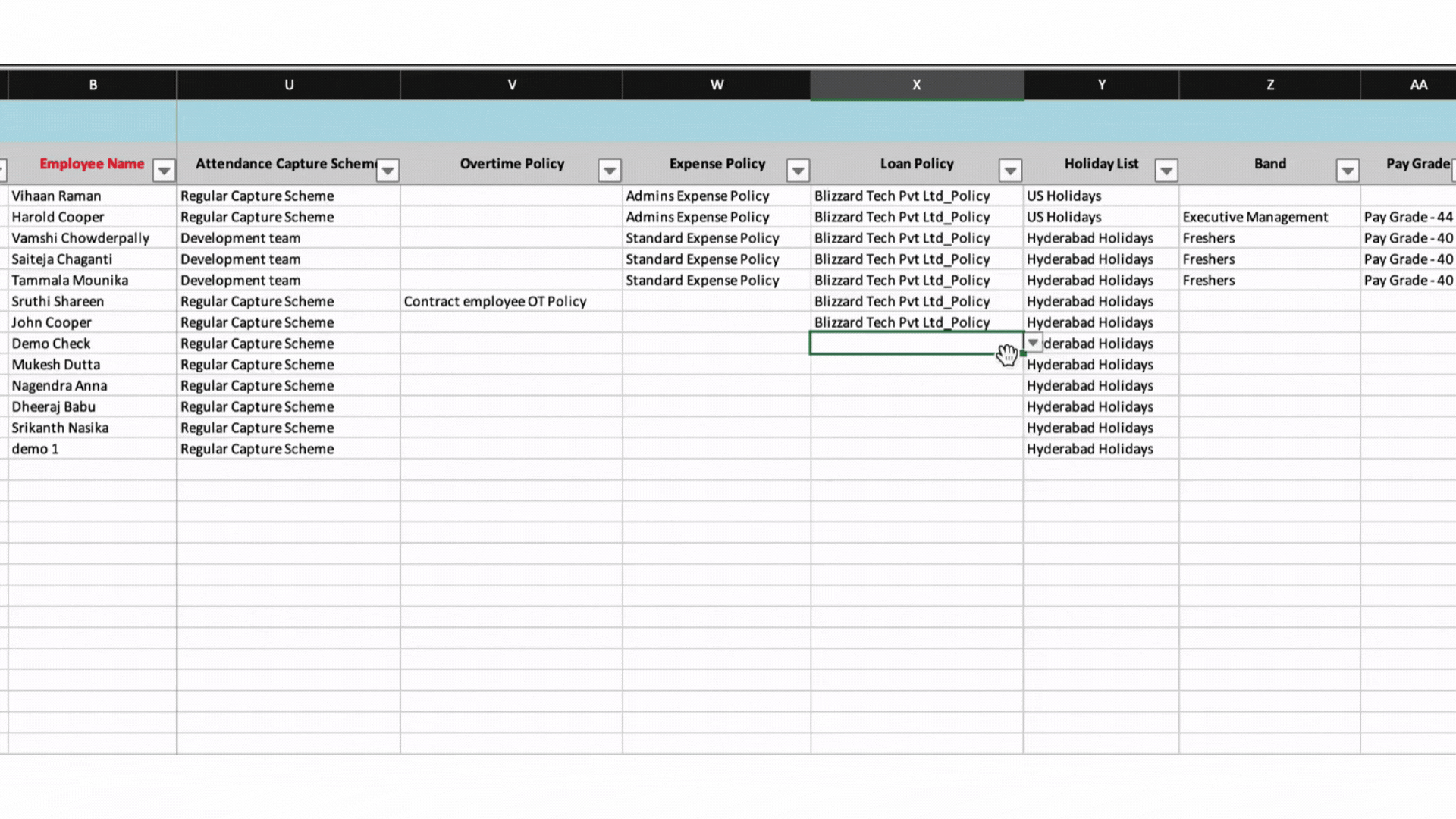The height and width of the screenshot is (819, 1456).
Task: Select column W header
Action: click(x=717, y=85)
